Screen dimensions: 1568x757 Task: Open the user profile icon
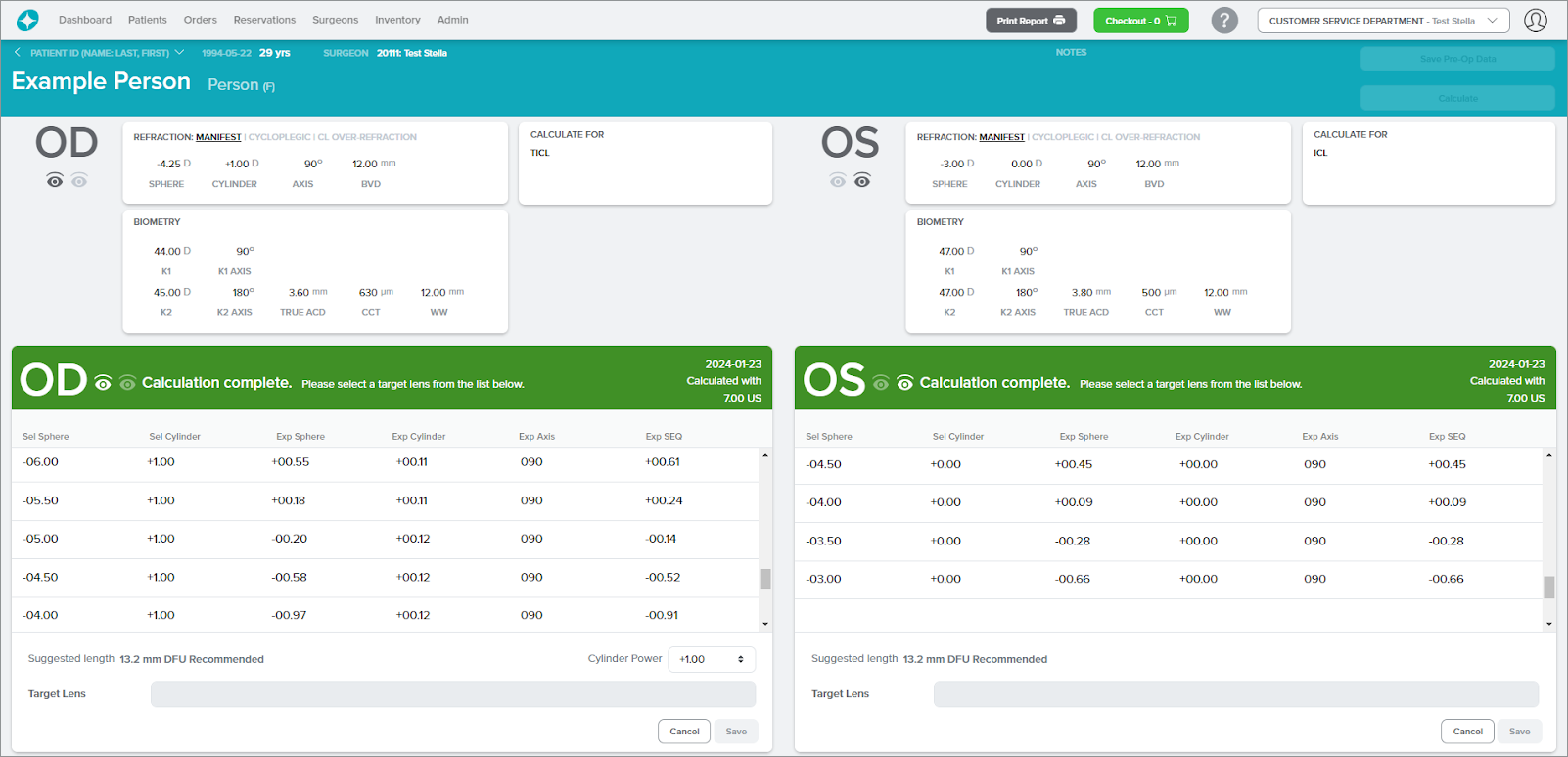(1535, 21)
